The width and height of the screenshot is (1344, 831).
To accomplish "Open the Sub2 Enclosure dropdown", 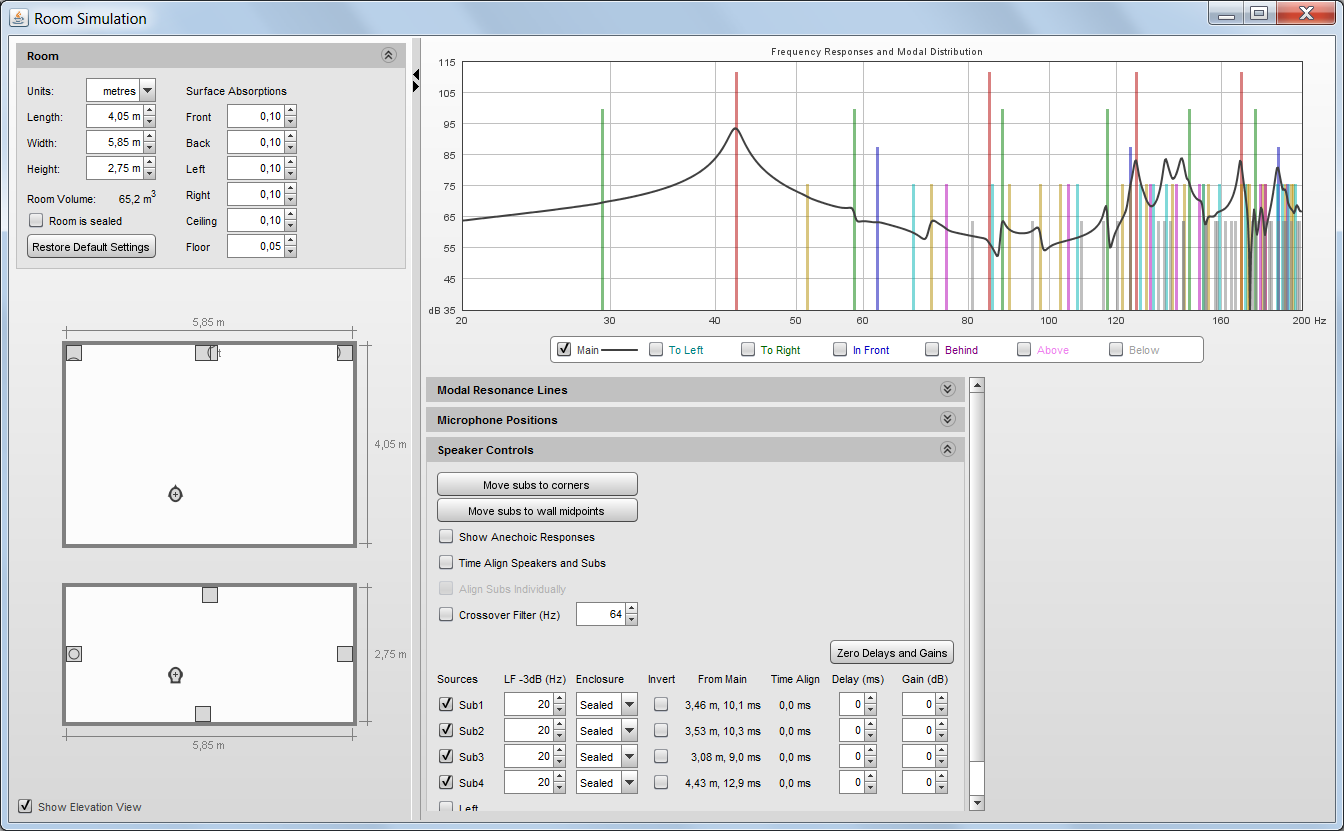I will point(628,731).
